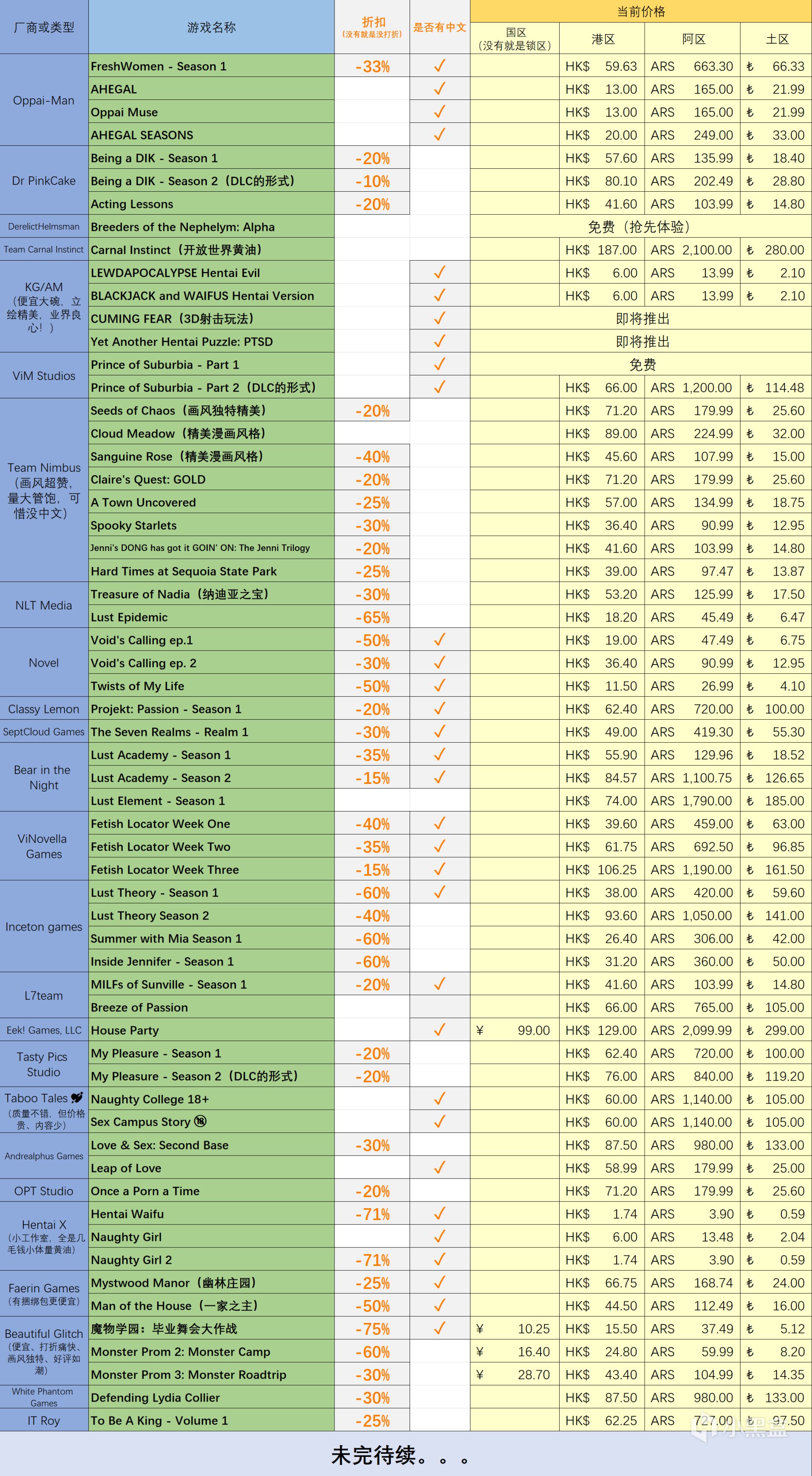Screen dimensions: 812x1476
Task: Select the Team Nimbus publisher cell
Action: click(44, 491)
